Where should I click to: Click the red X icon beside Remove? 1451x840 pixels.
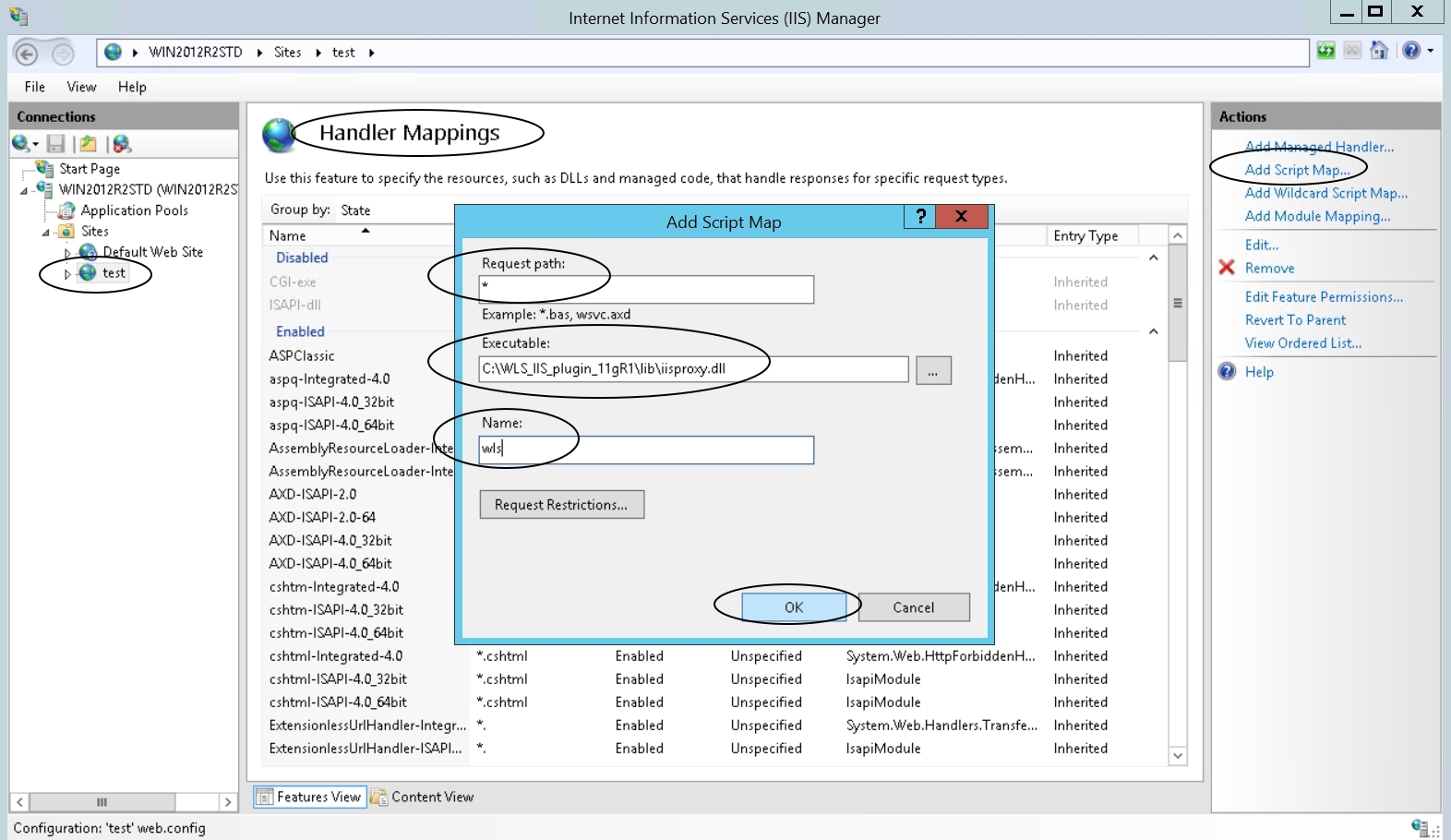click(x=1227, y=268)
